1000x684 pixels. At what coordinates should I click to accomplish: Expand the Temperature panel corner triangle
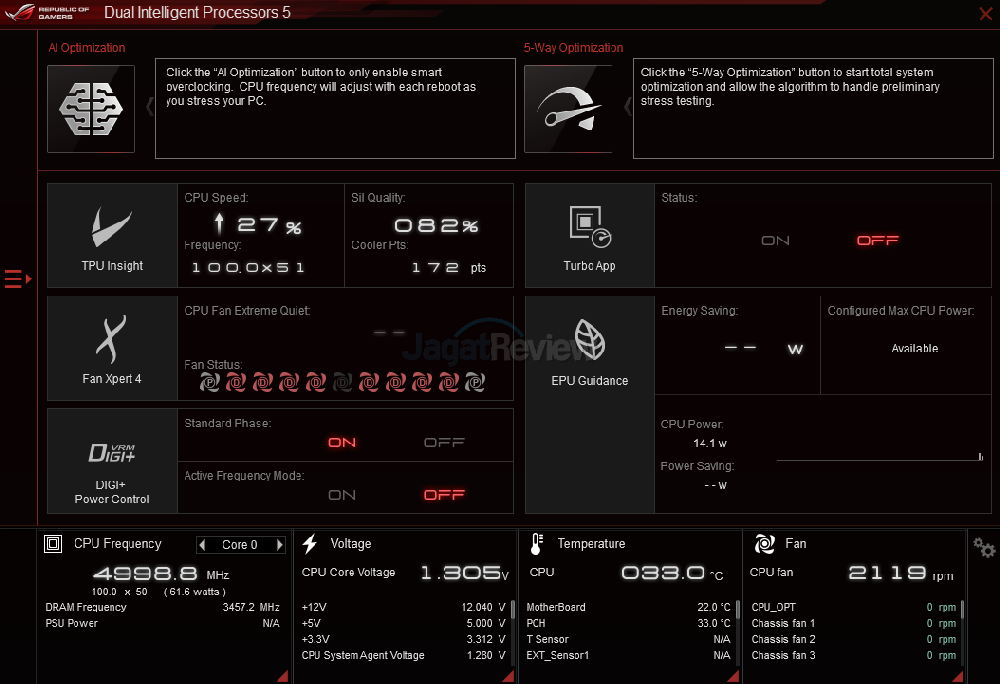(733, 676)
